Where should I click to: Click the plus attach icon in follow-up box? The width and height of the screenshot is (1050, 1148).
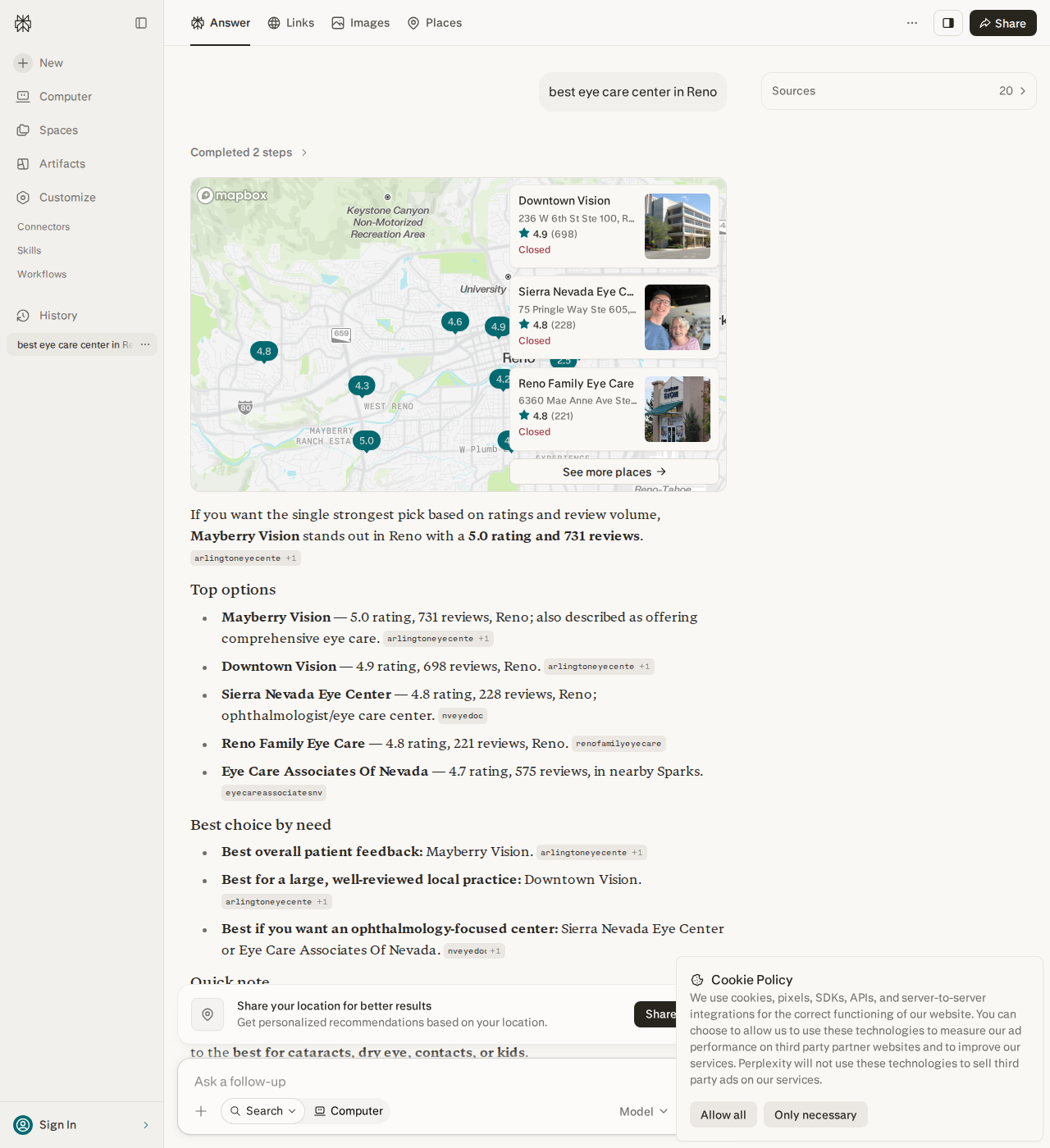click(x=201, y=1111)
